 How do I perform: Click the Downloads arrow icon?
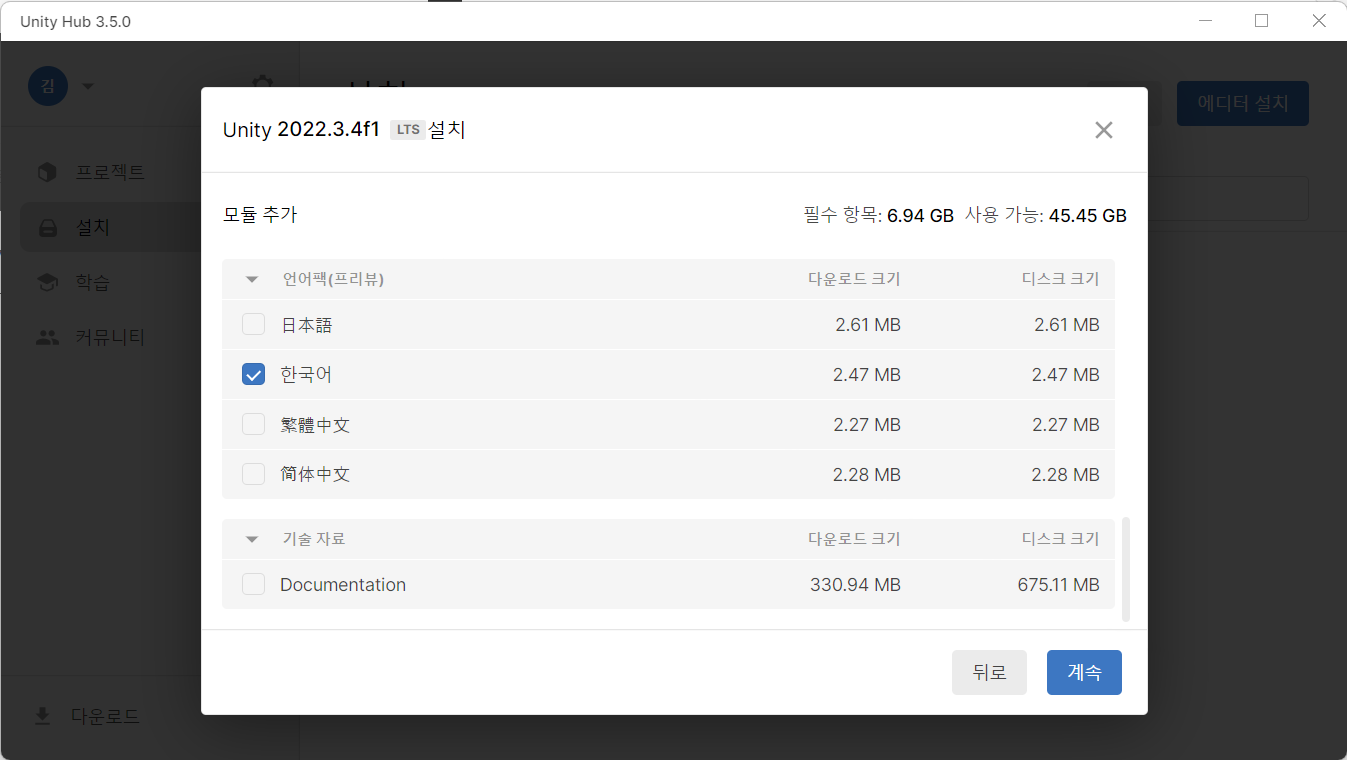click(42, 716)
